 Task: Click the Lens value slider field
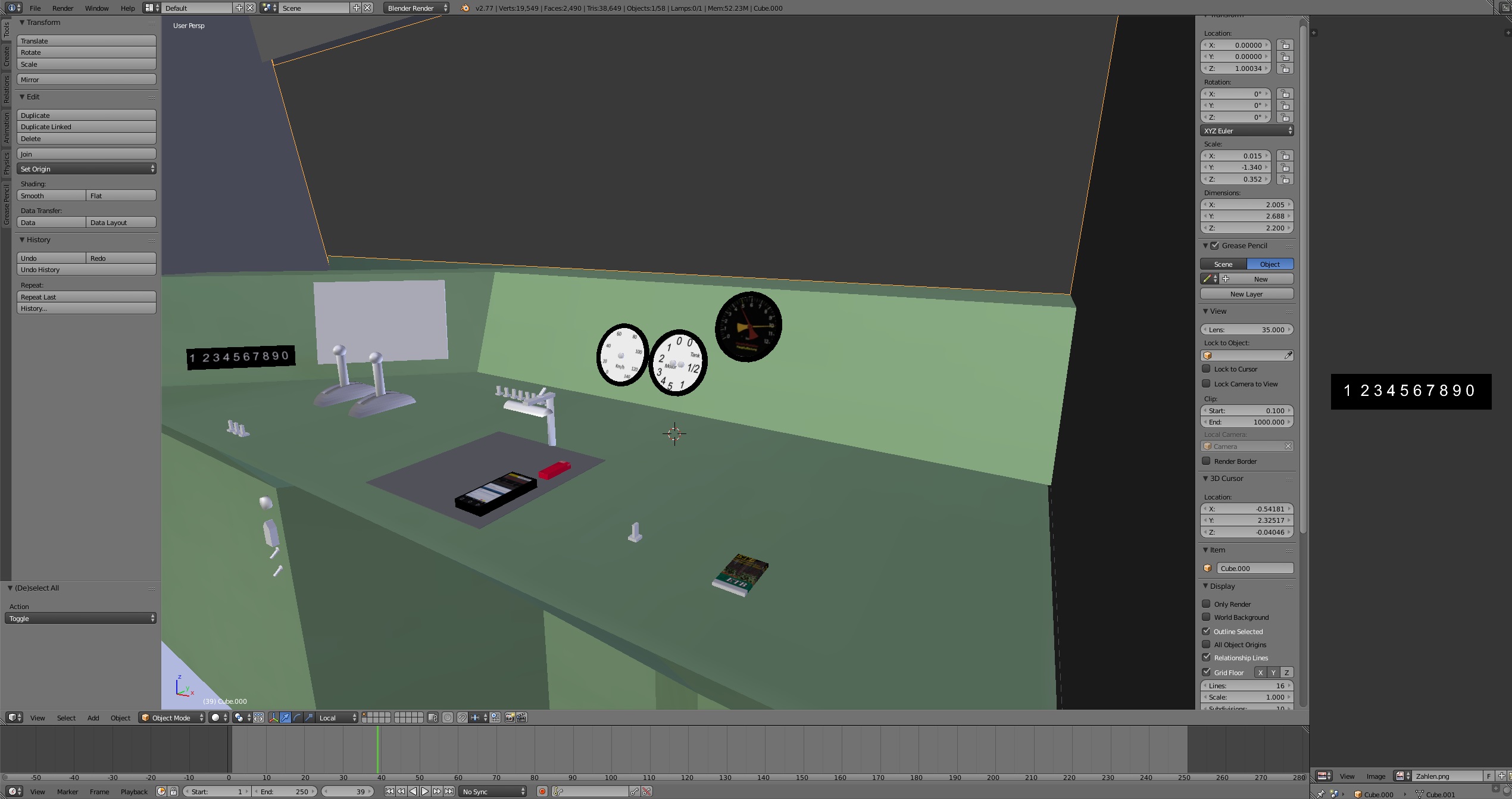point(1247,329)
